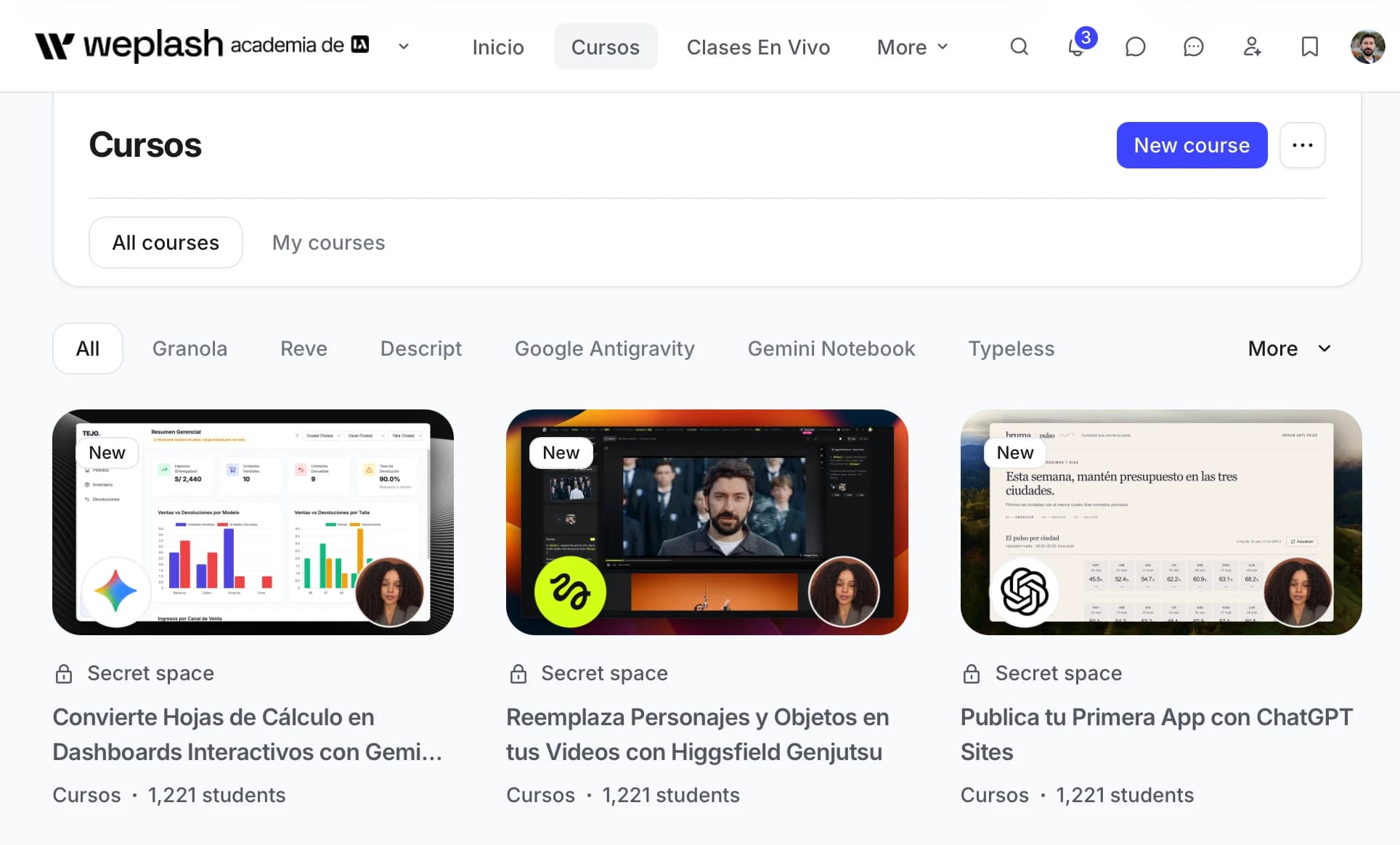Open bookmarks icon in header

(1309, 47)
